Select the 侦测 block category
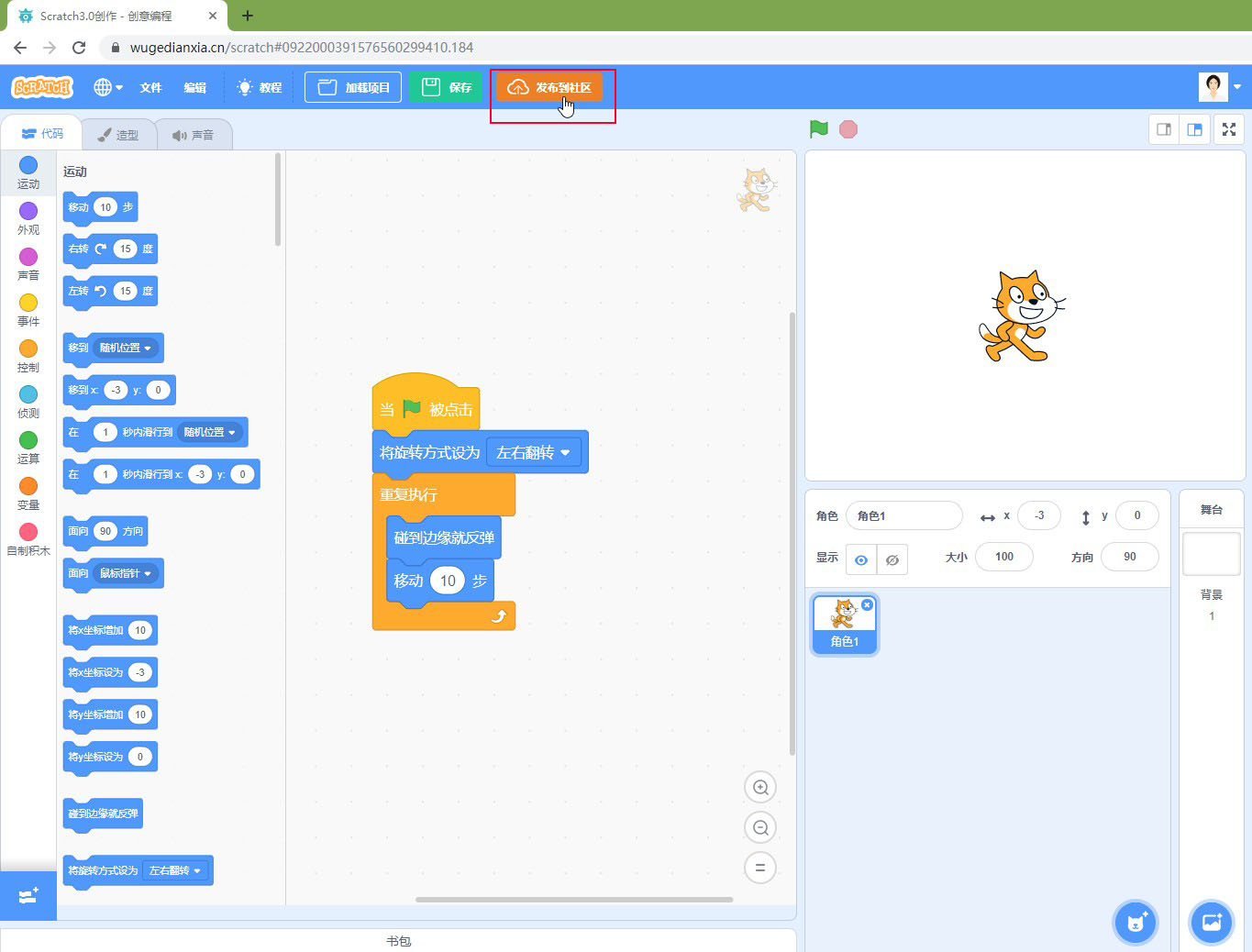 point(28,402)
